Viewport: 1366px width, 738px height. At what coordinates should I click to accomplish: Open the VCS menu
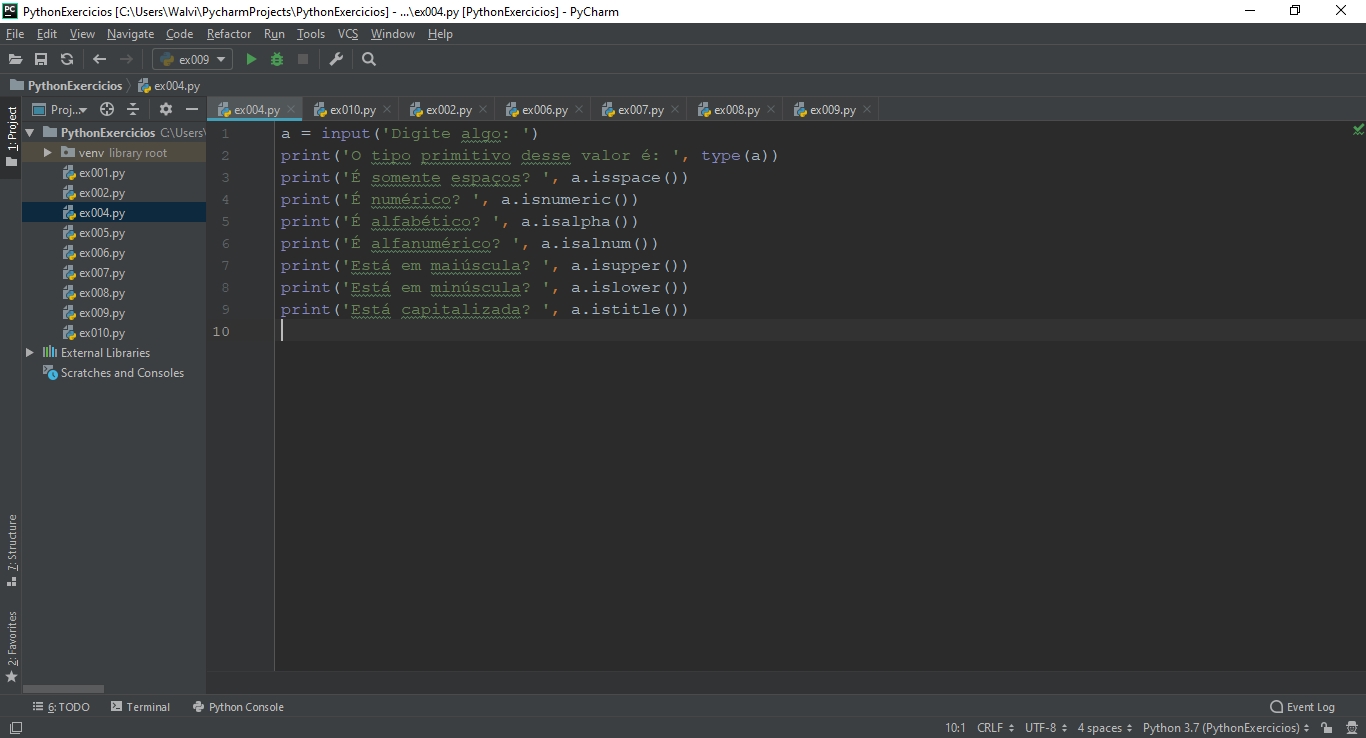[x=347, y=34]
